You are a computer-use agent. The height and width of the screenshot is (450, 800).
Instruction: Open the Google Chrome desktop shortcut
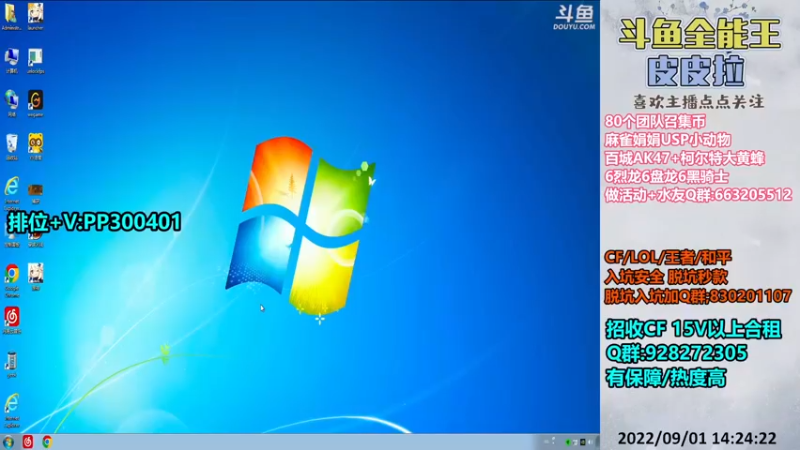tap(12, 280)
